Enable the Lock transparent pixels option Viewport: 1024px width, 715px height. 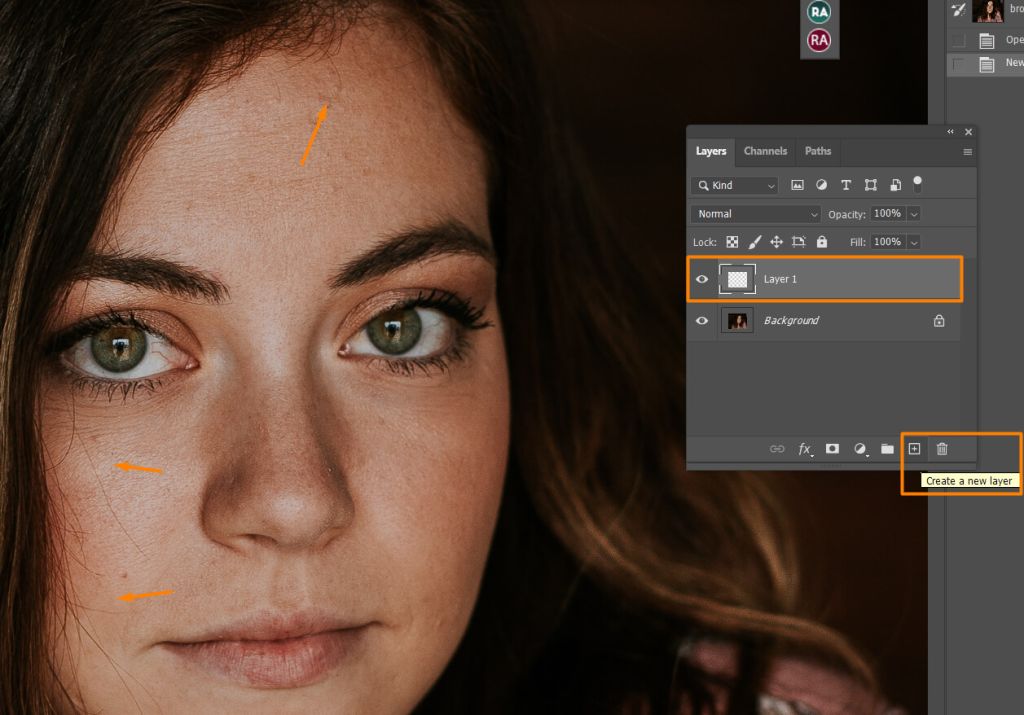[733, 241]
